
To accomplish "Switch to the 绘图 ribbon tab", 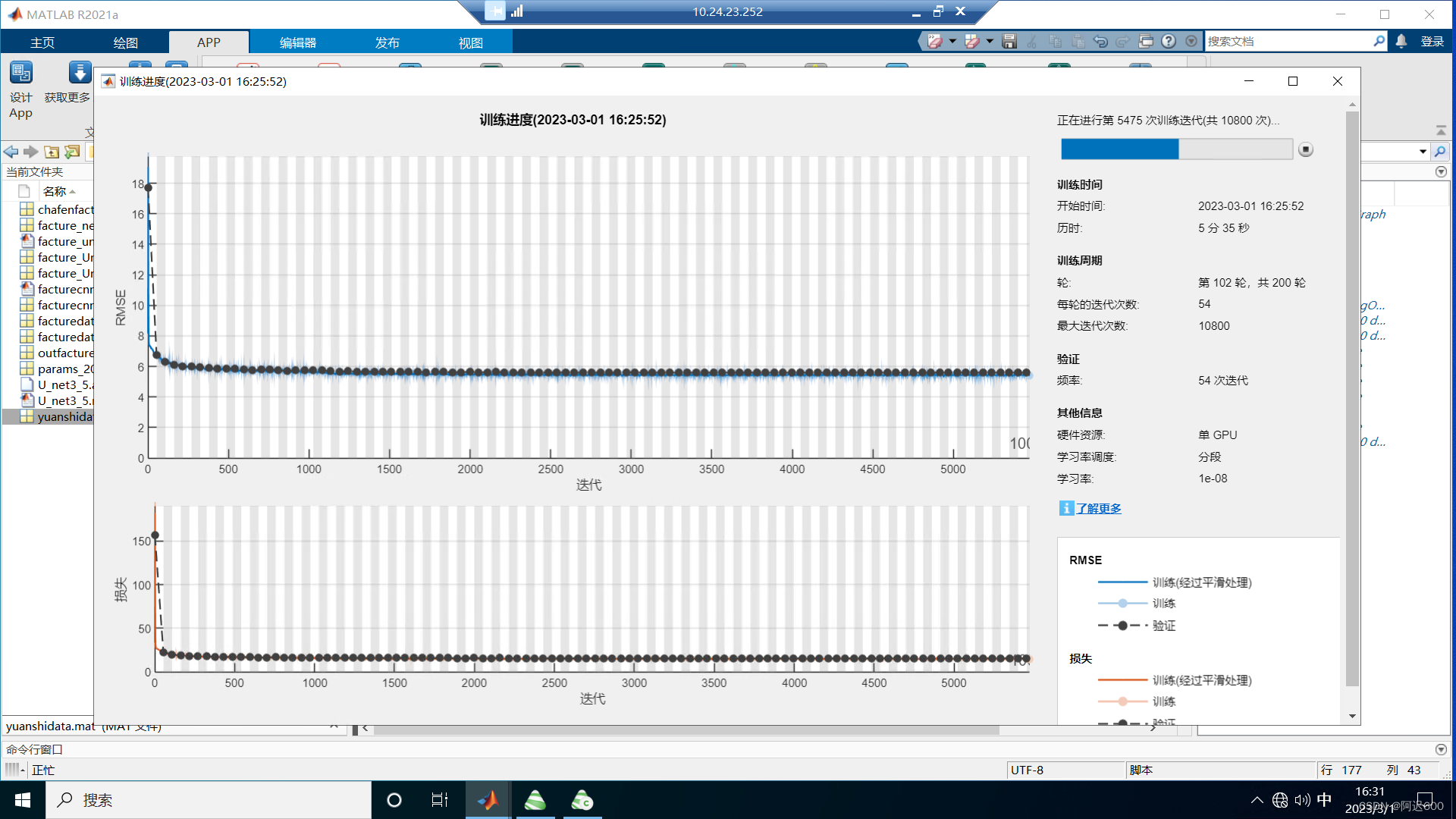I will [126, 42].
